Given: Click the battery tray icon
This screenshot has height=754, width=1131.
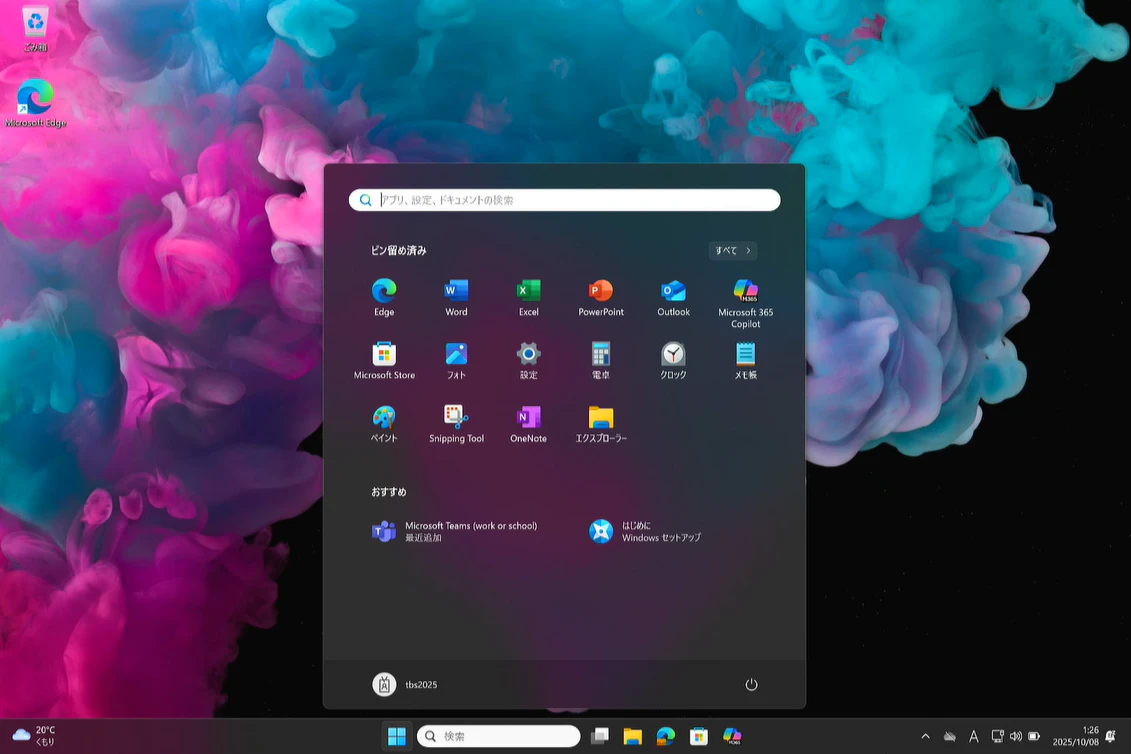Looking at the screenshot, I should point(1034,736).
